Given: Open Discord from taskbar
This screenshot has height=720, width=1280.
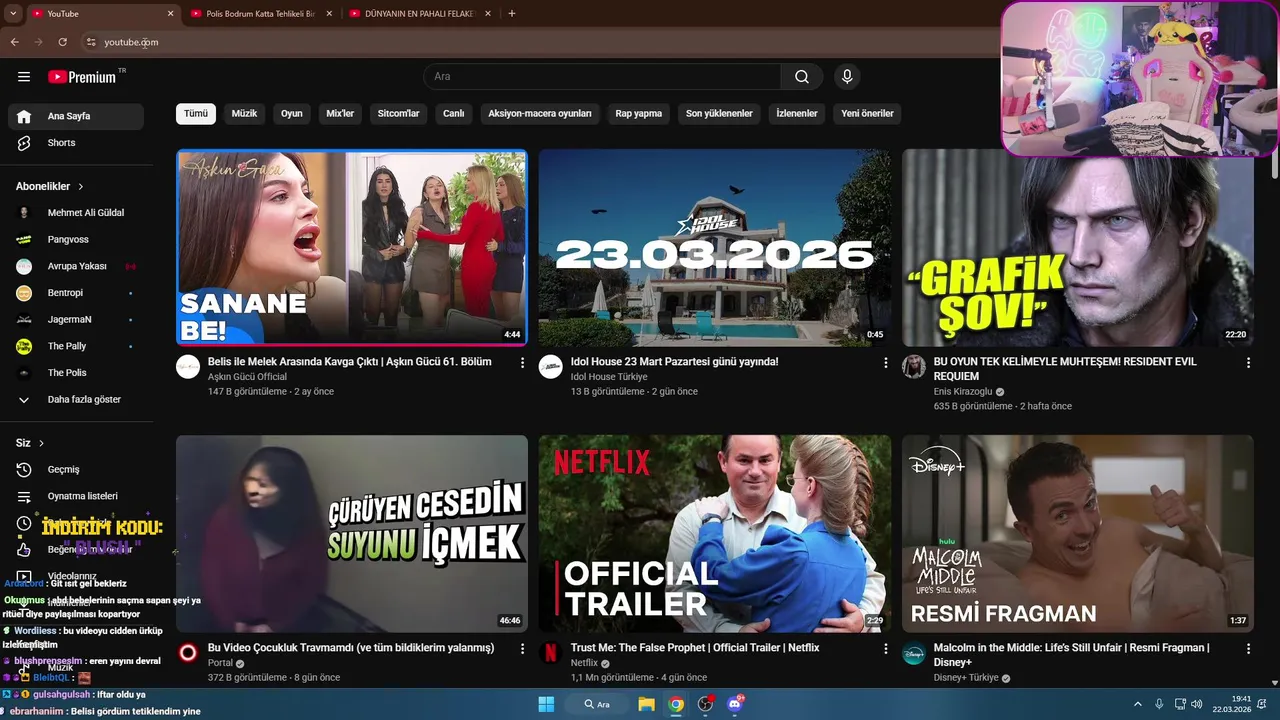Looking at the screenshot, I should 735,704.
